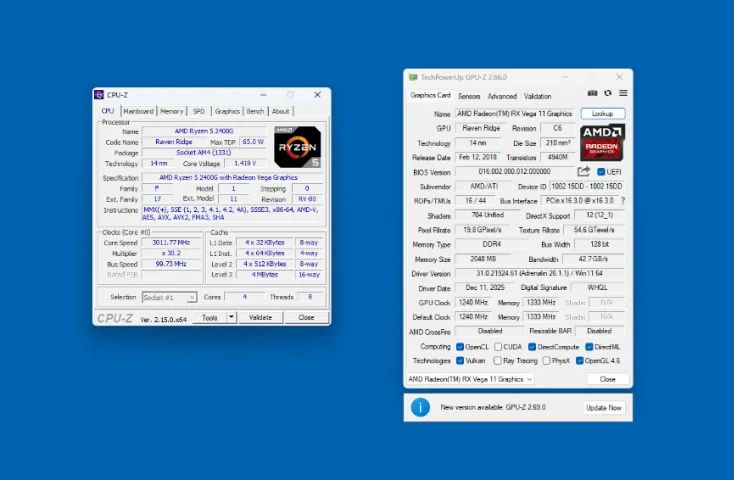This screenshot has height=480, width=734.
Task: Toggle the Ray Tracing checkbox
Action: point(498,361)
